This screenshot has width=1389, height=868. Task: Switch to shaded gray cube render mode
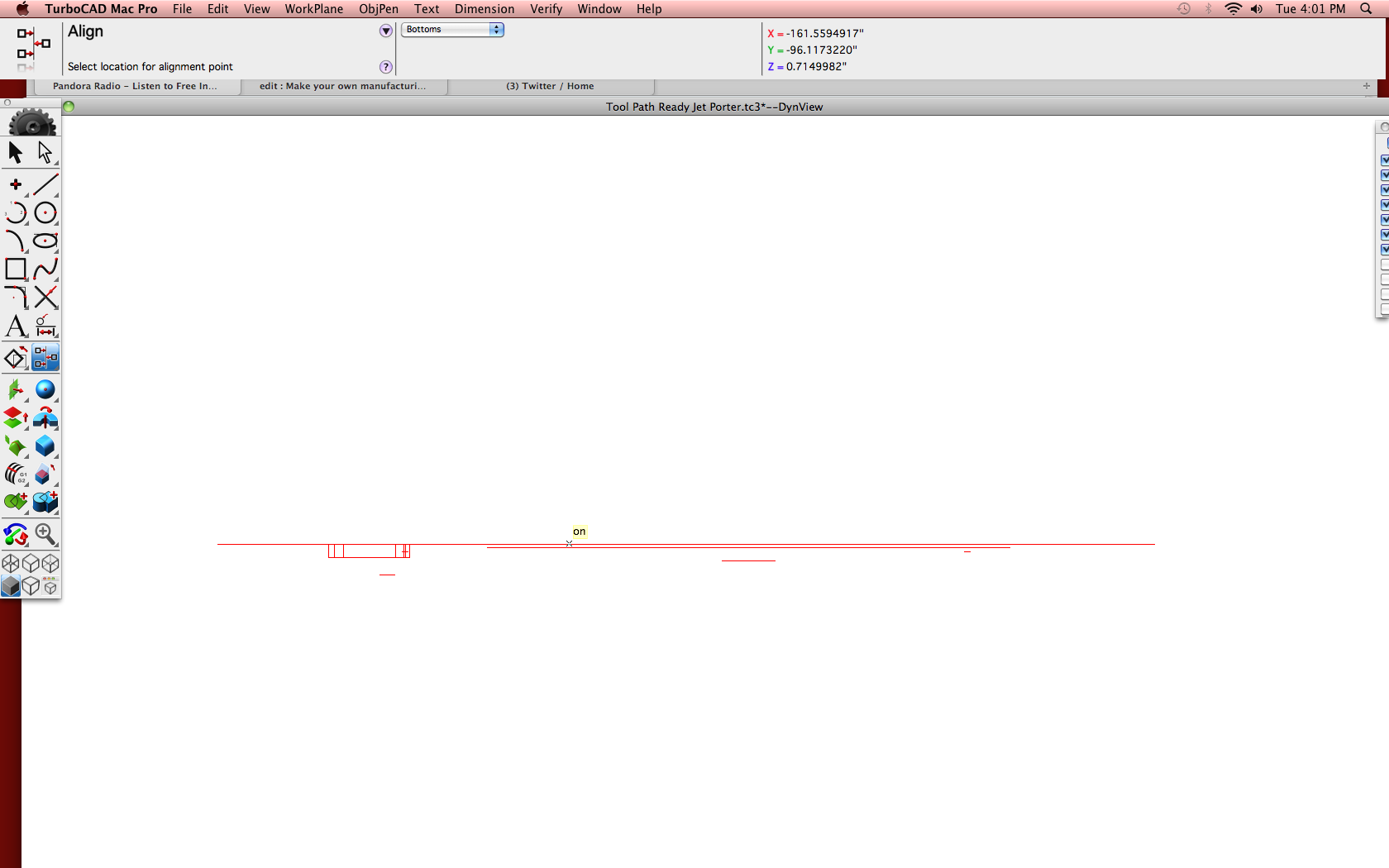tap(11, 586)
